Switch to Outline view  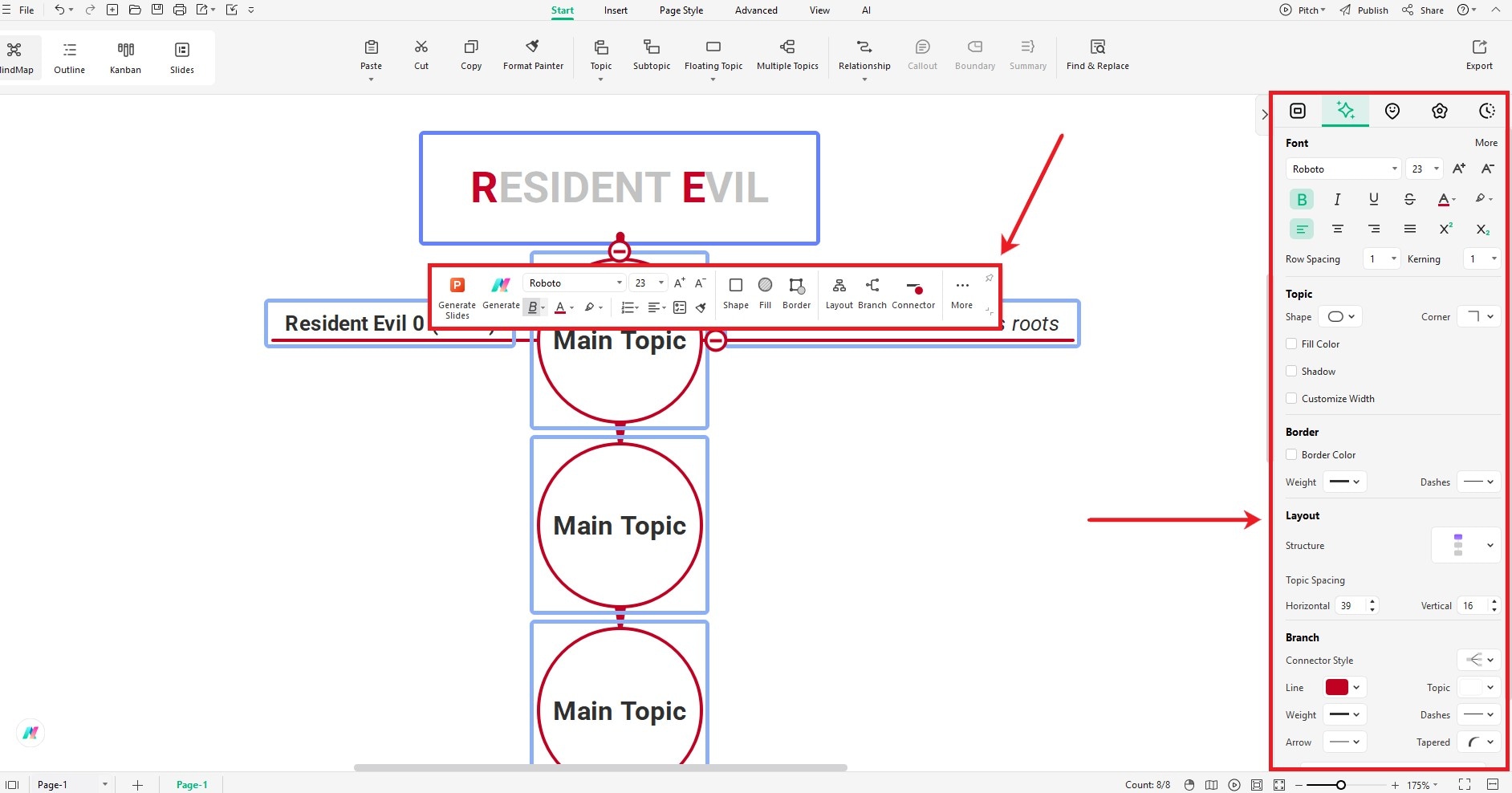70,58
